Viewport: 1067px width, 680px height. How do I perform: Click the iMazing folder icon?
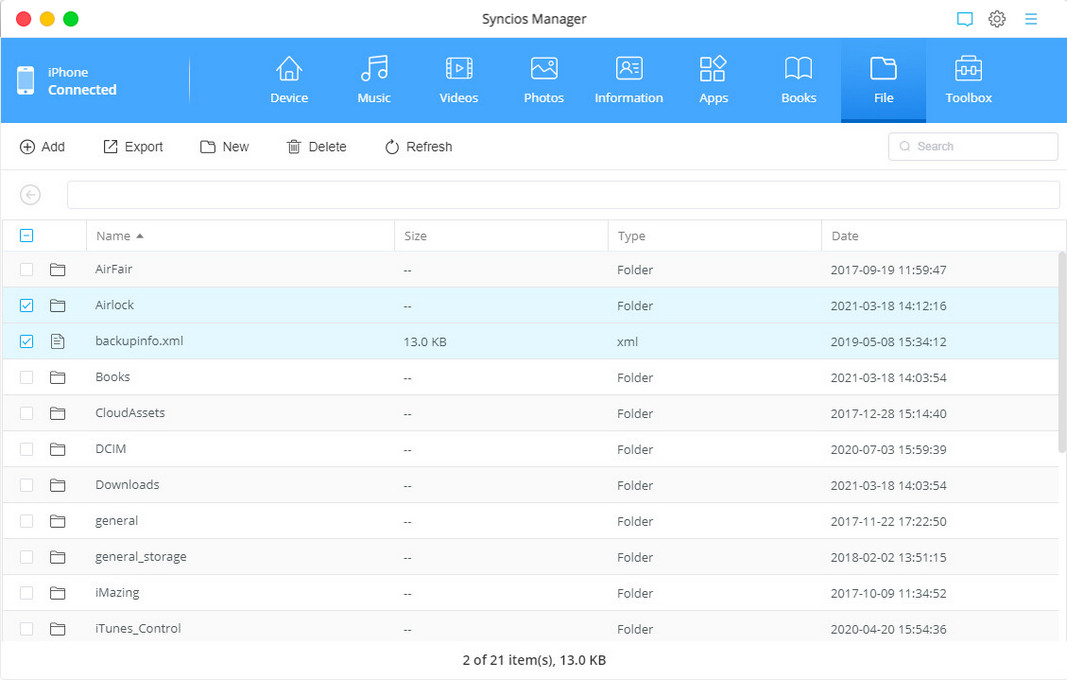coord(58,593)
